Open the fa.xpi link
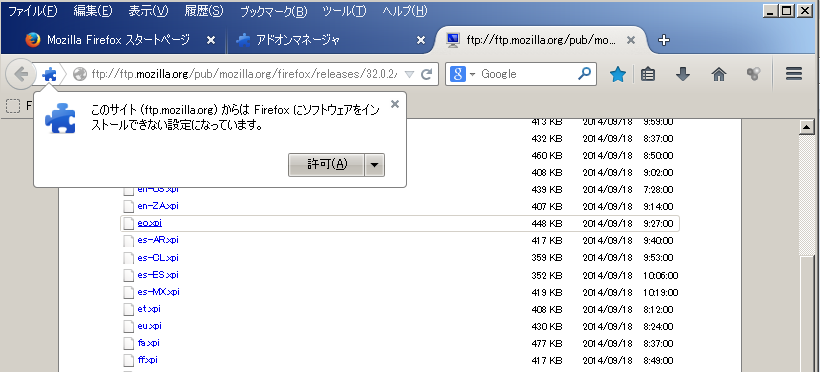Screen dimensions: 820x372 (x=149, y=343)
